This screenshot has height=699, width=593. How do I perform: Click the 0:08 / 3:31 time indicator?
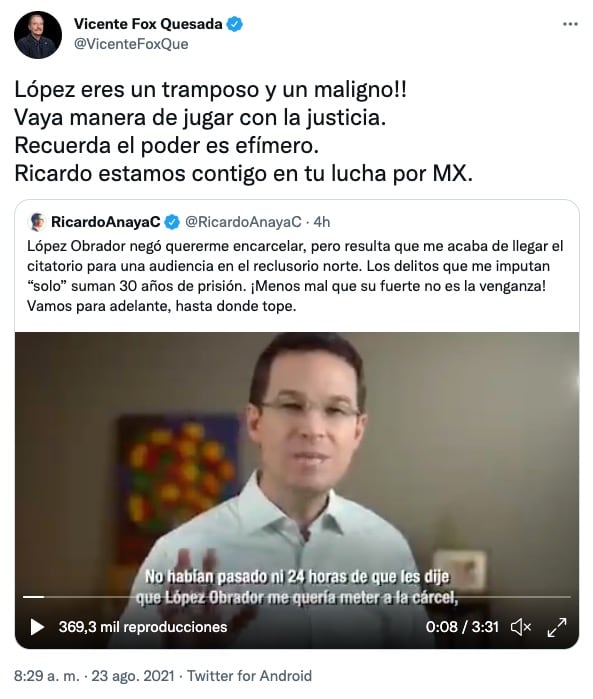[x=462, y=627]
